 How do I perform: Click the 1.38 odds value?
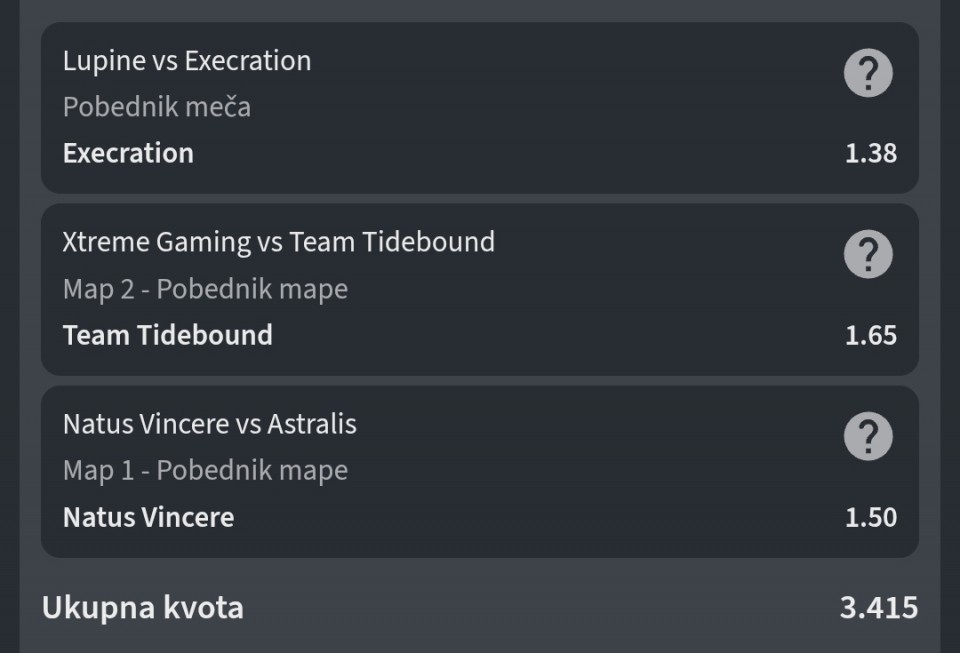871,153
